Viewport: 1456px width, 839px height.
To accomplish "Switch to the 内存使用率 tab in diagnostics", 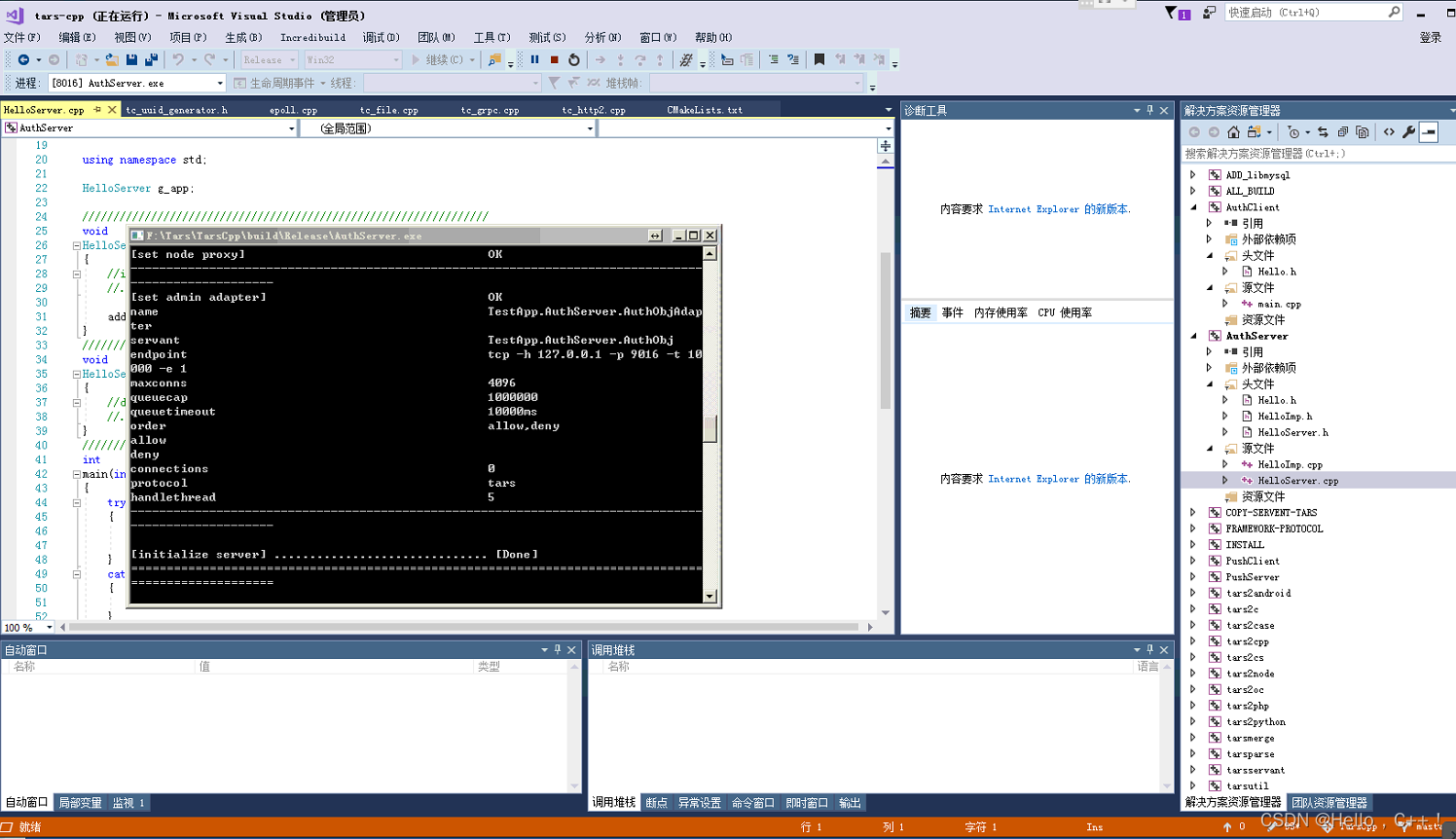I will pyautogui.click(x=1001, y=312).
